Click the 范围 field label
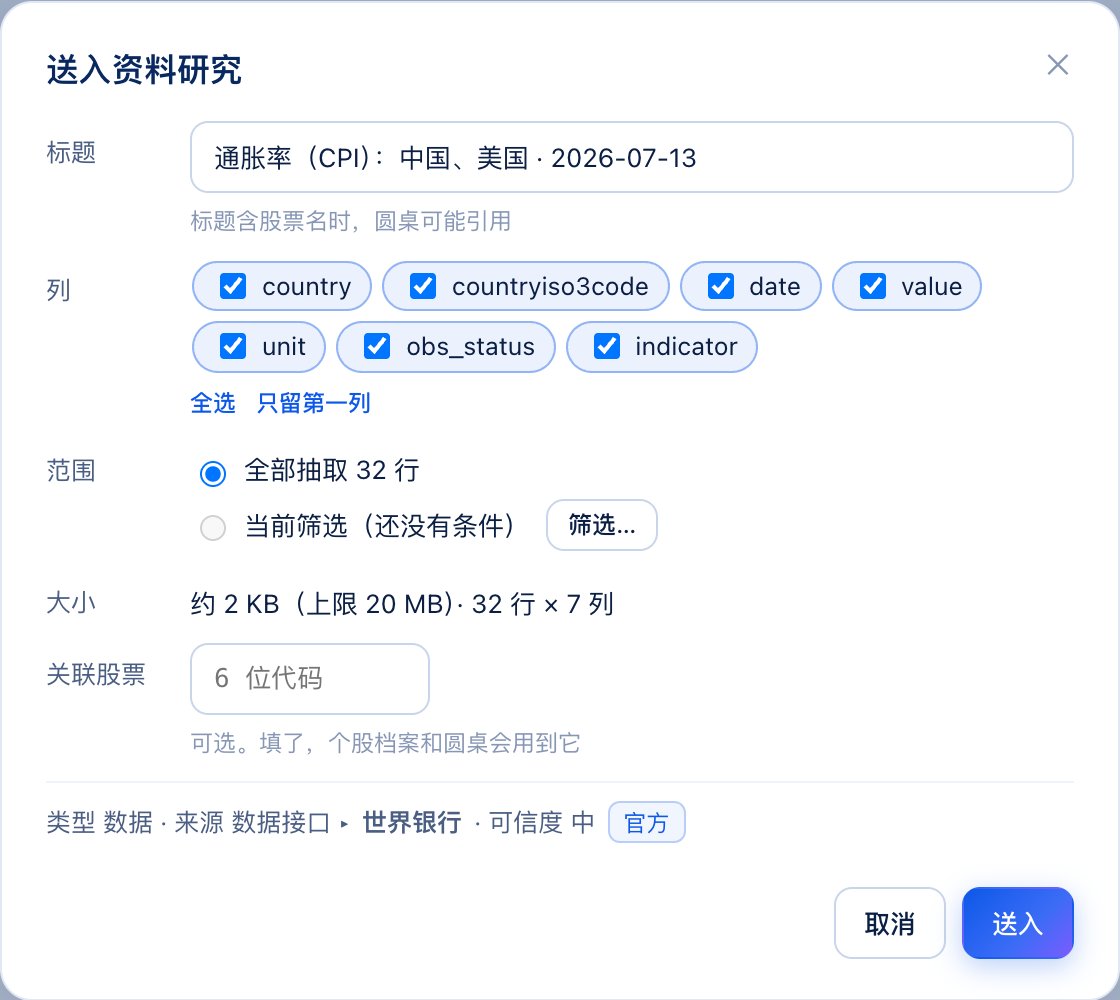 coord(71,471)
